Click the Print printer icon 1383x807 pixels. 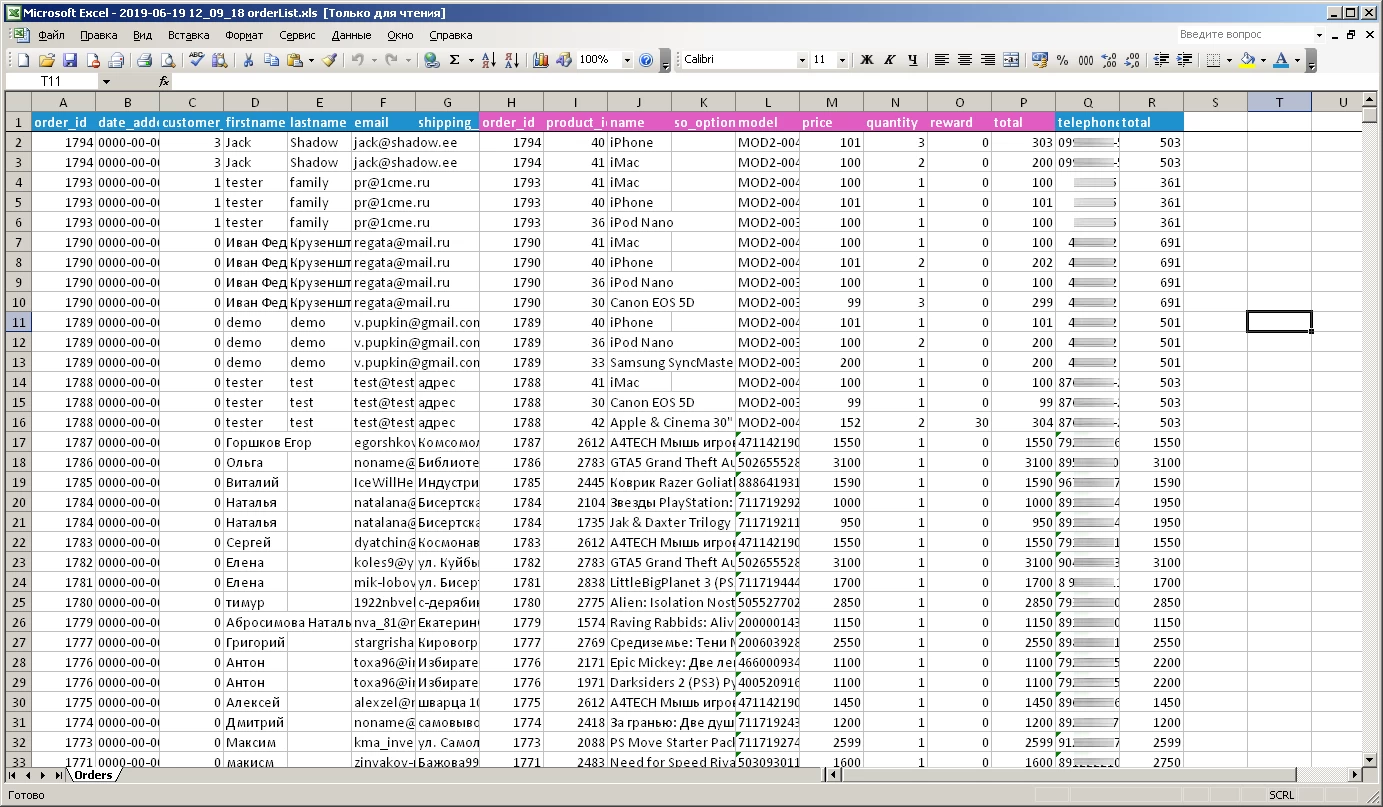tap(144, 60)
